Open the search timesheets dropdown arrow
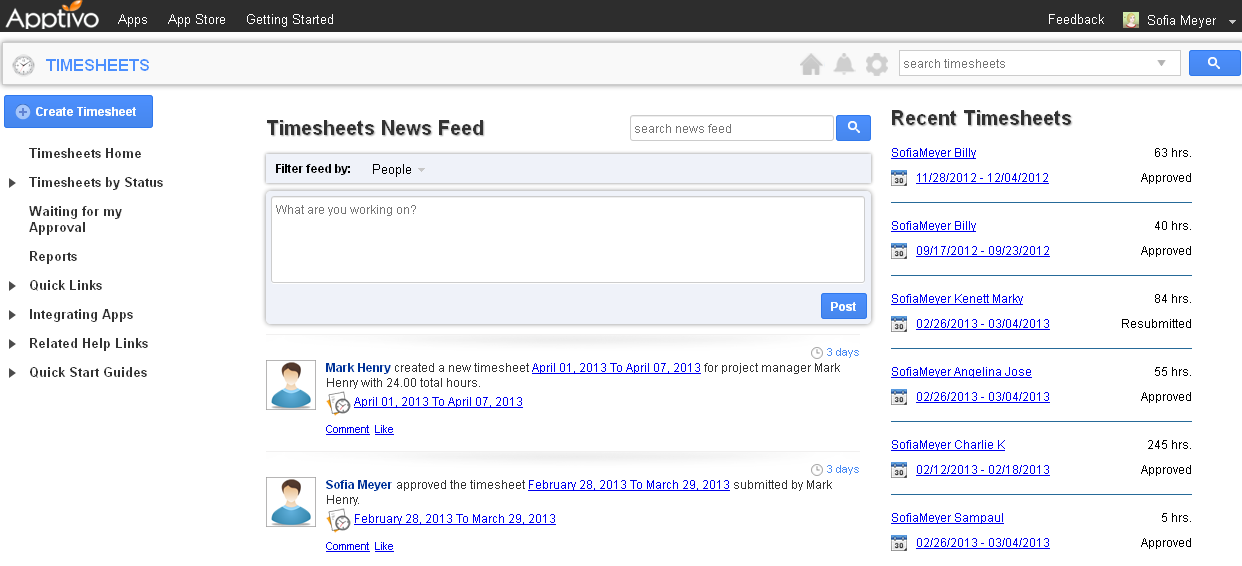Image resolution: width=1242 pixels, height=566 pixels. point(1161,64)
